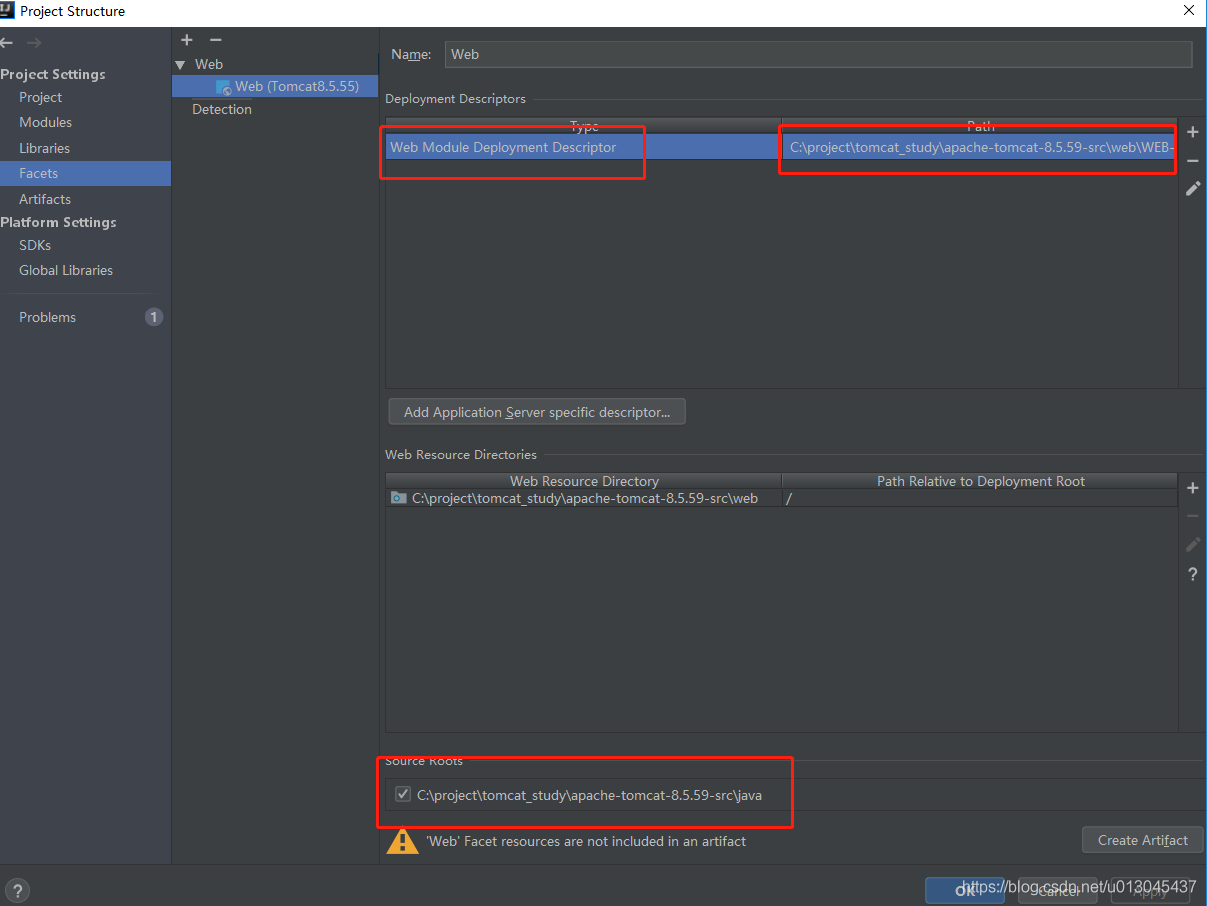
Task: Open the Modules settings section
Action: click(x=45, y=123)
